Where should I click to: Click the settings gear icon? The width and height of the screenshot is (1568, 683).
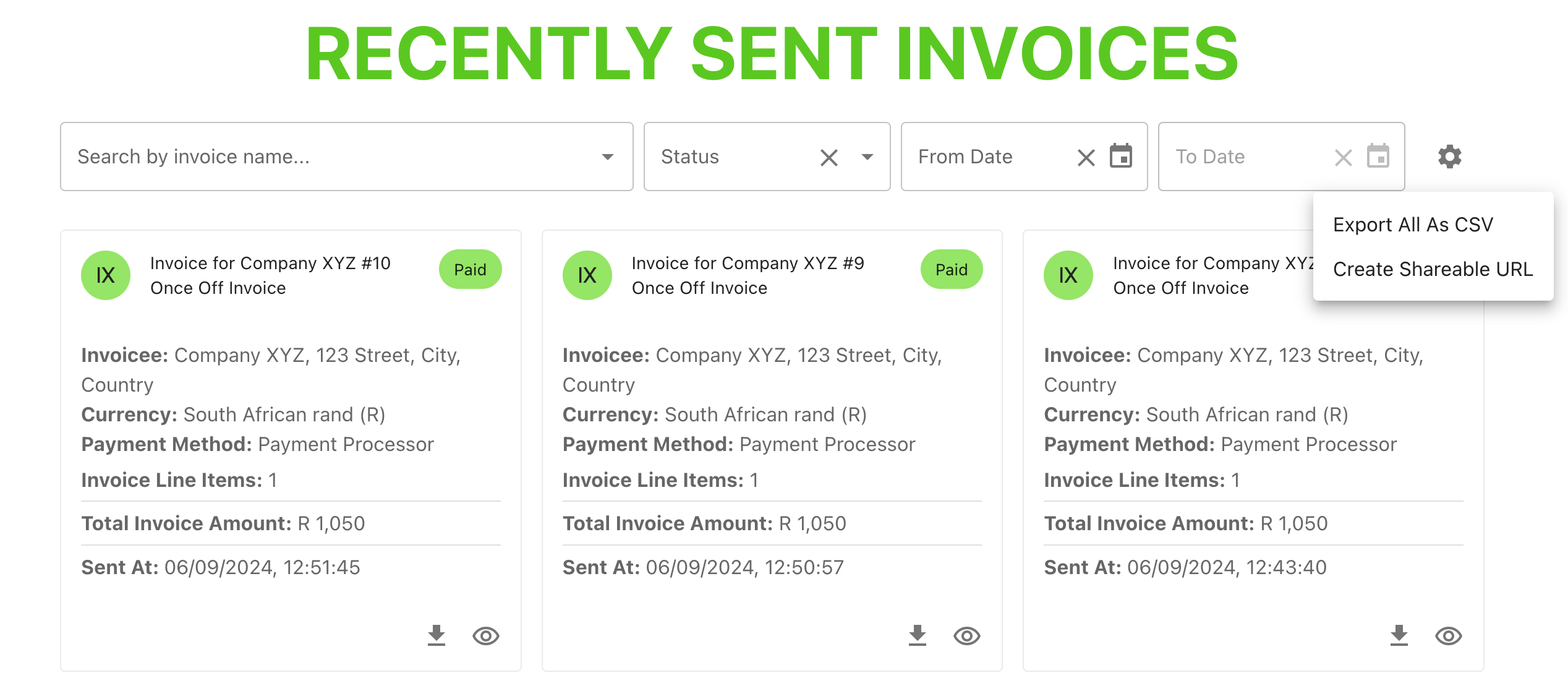pos(1449,156)
